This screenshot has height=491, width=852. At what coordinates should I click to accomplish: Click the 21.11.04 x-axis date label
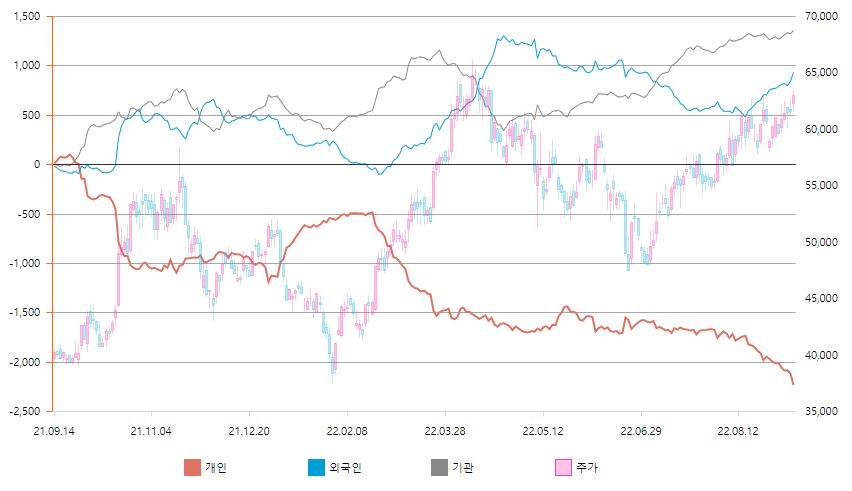click(x=150, y=431)
